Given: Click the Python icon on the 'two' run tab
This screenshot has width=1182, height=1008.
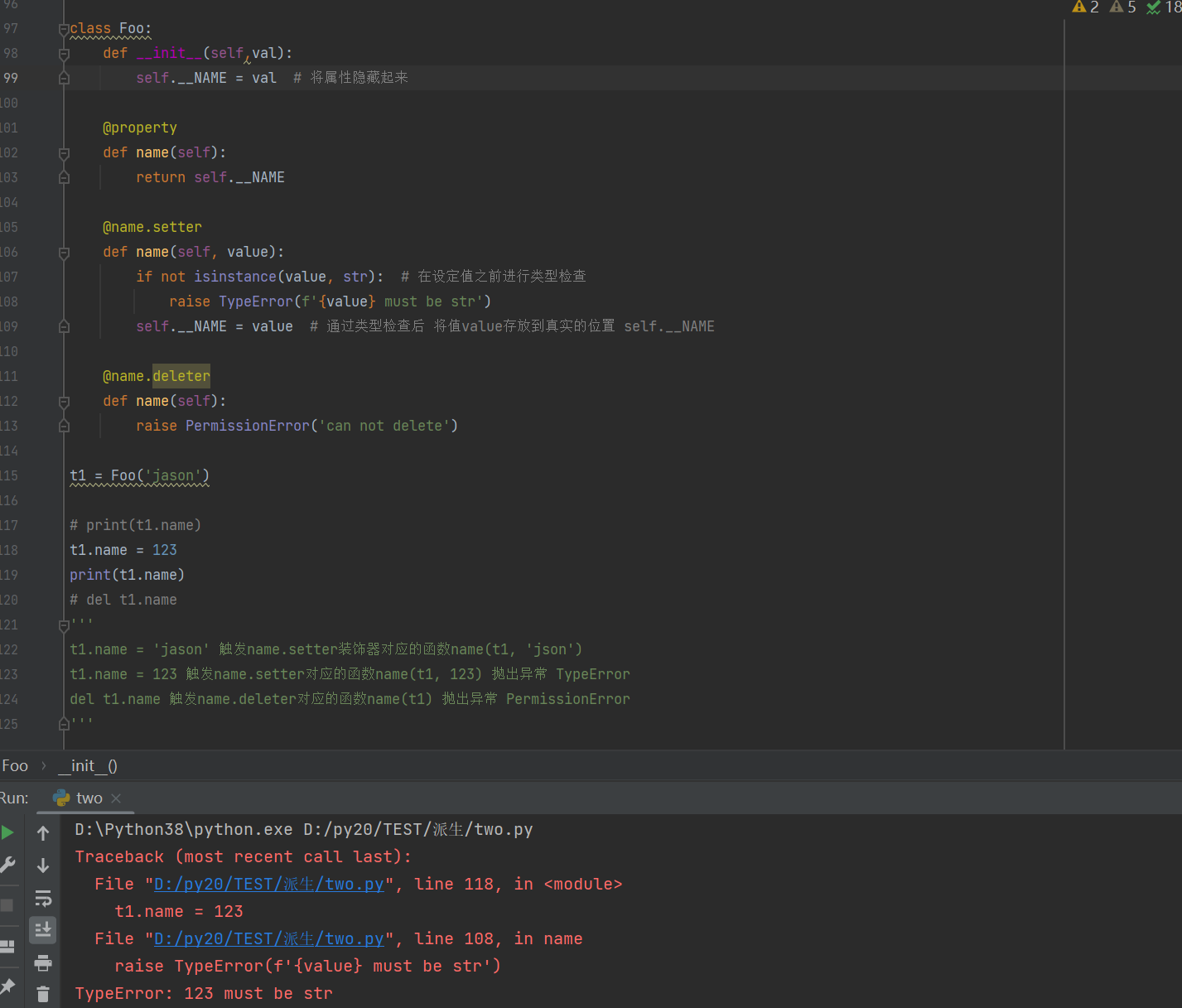Looking at the screenshot, I should click(x=61, y=798).
